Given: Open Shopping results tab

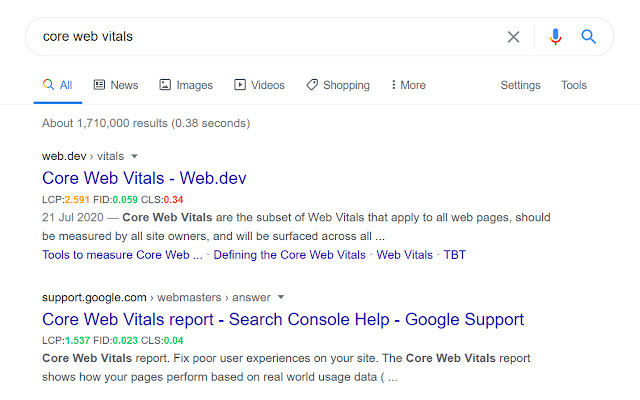Looking at the screenshot, I should pos(338,85).
